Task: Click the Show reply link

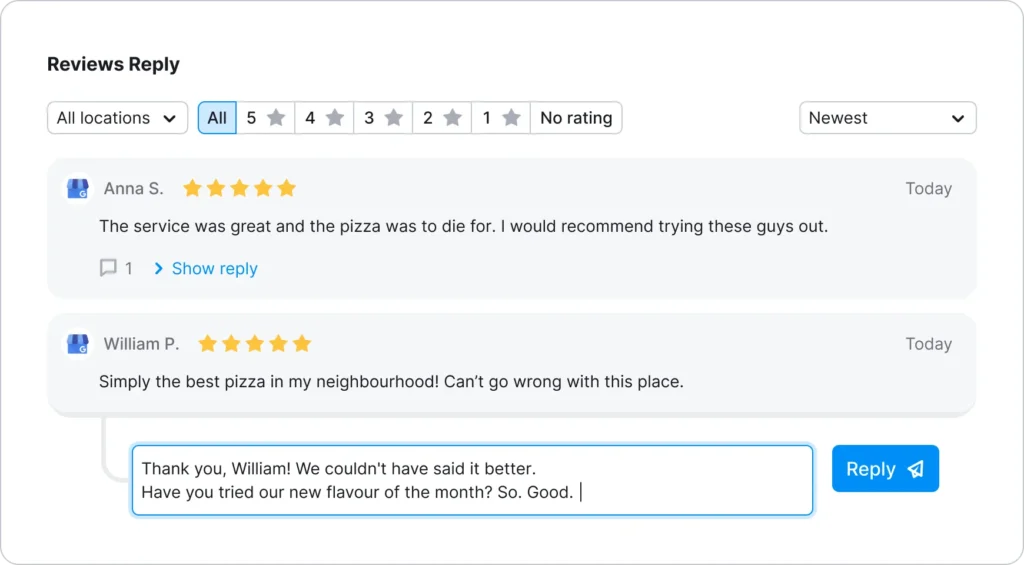Action: [214, 268]
